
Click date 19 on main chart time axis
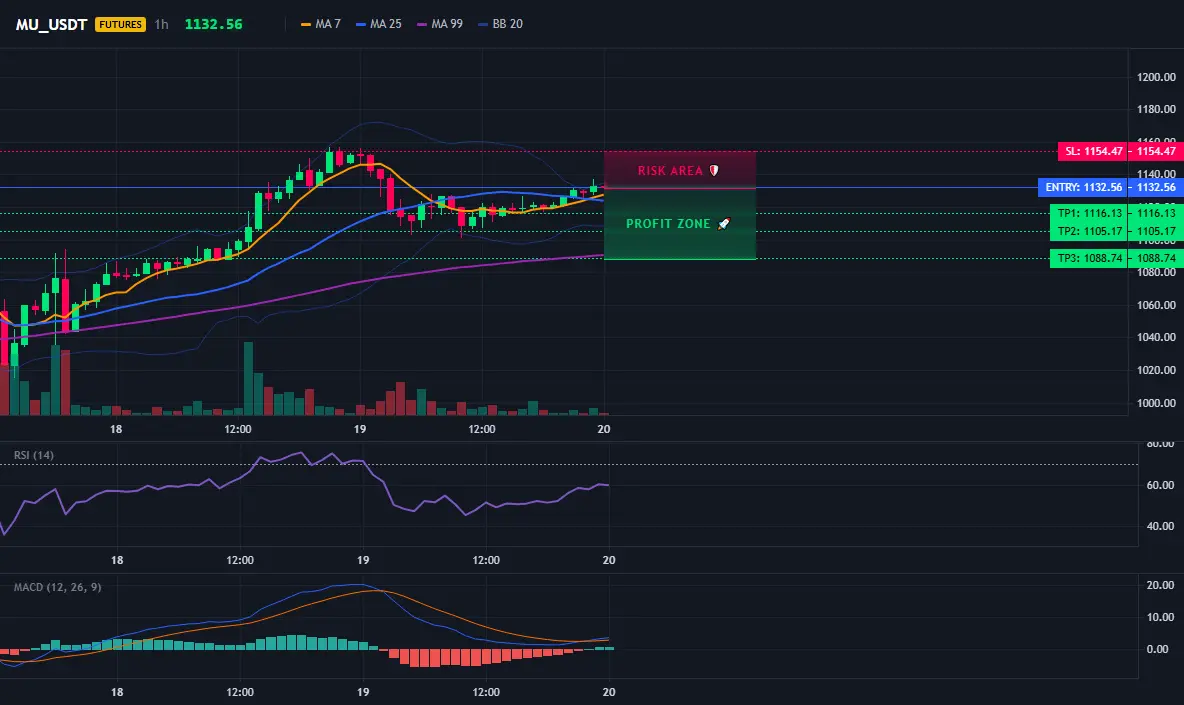(360, 429)
